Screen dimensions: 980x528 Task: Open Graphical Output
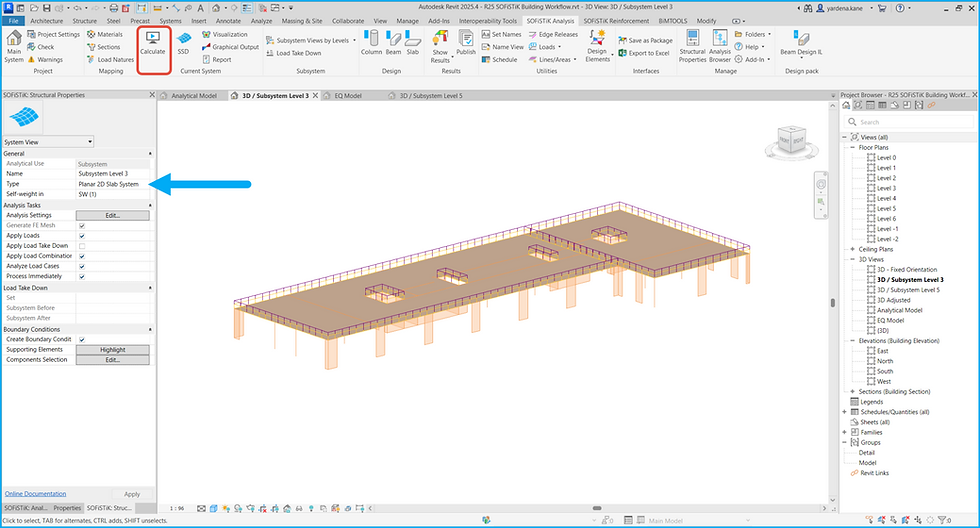pos(231,47)
